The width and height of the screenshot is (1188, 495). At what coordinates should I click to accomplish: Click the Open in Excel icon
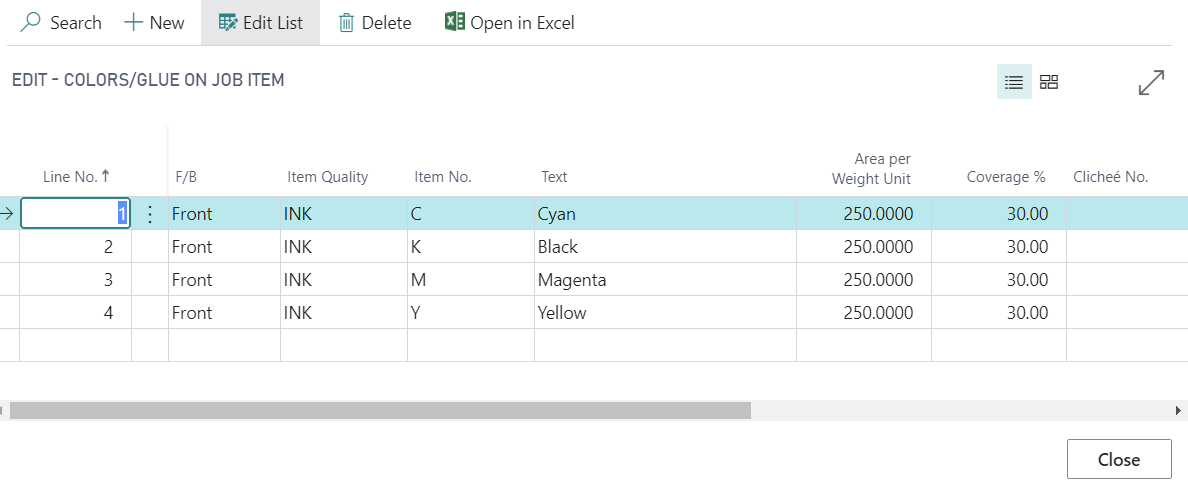(x=455, y=23)
